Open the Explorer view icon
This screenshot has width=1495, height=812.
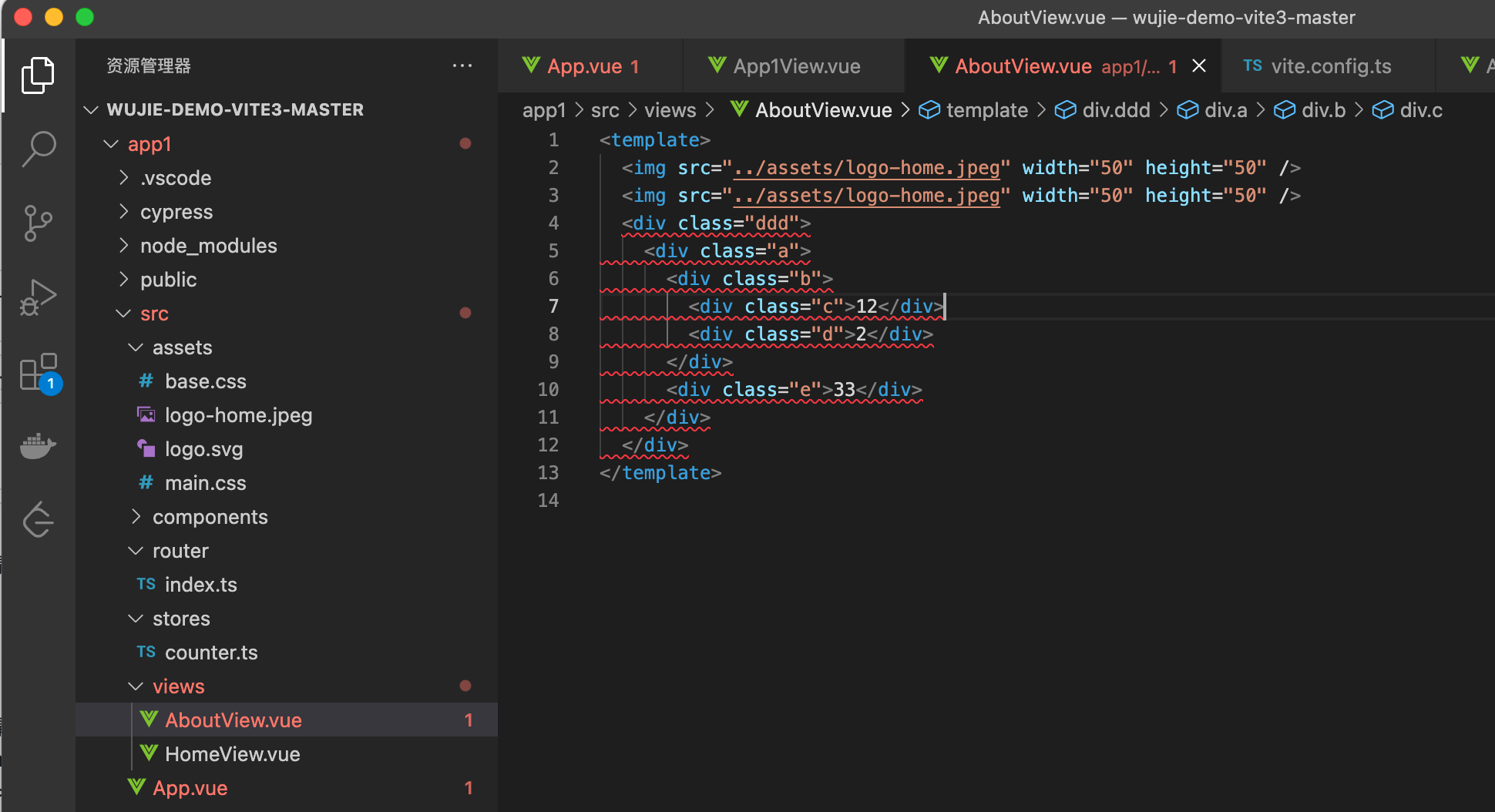pos(39,74)
